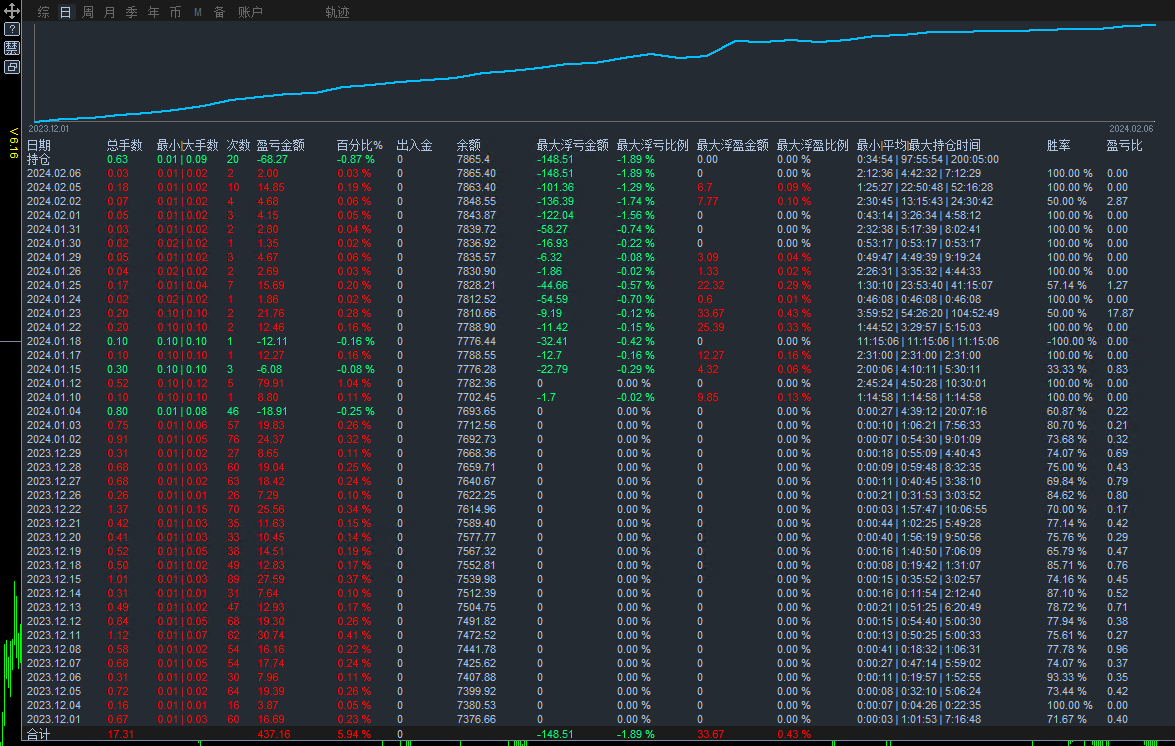The height and width of the screenshot is (746, 1175).
Task: Click the M tab
Action: point(197,13)
